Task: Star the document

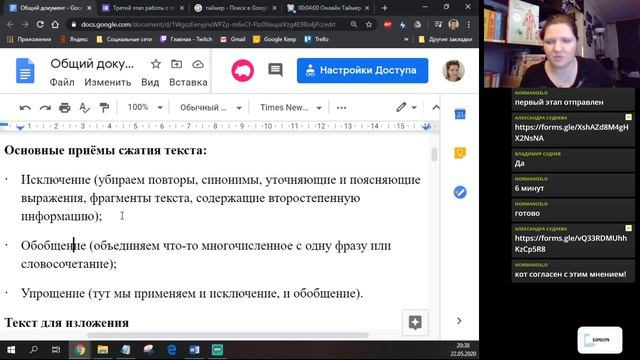Action: point(156,64)
